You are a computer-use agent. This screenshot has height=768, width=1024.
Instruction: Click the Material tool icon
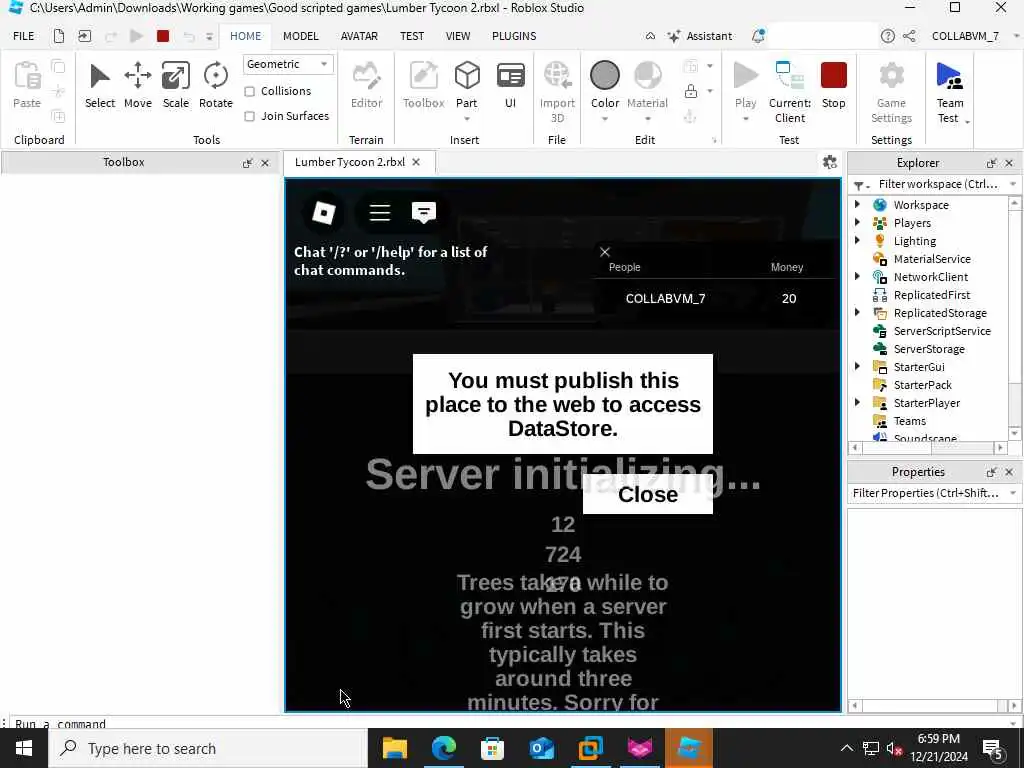(x=647, y=76)
